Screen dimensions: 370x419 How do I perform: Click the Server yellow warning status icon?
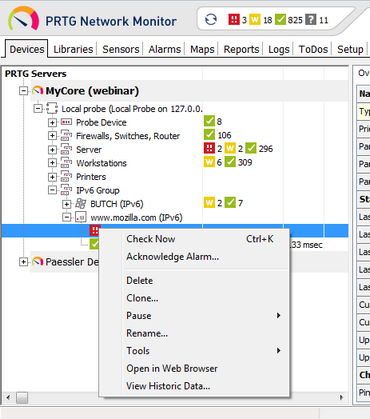[x=230, y=148]
